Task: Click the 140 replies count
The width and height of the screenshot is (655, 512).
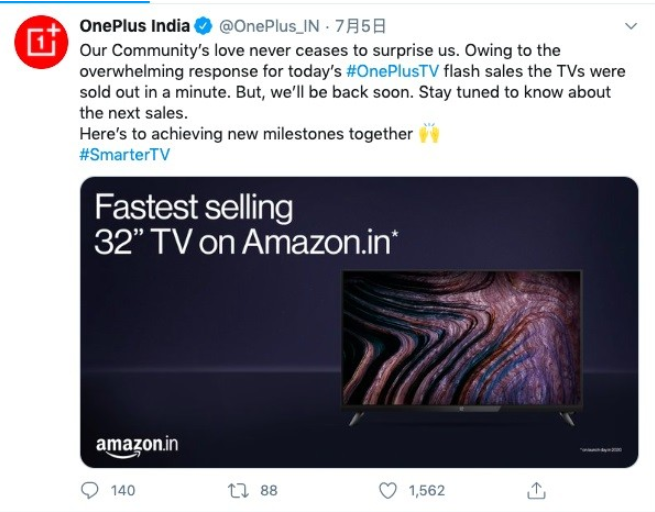Action: click(x=122, y=490)
